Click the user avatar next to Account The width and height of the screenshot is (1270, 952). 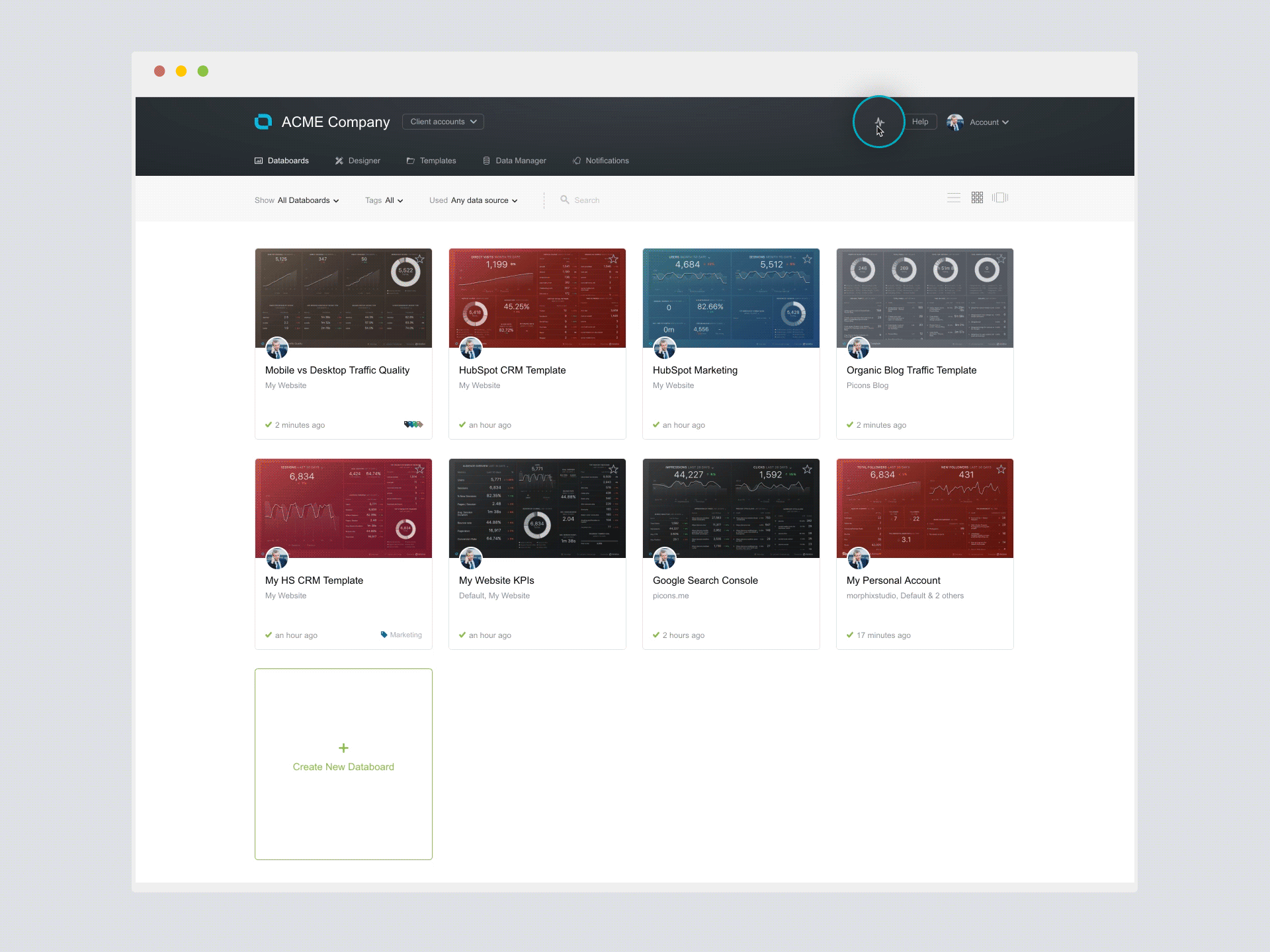click(x=954, y=122)
